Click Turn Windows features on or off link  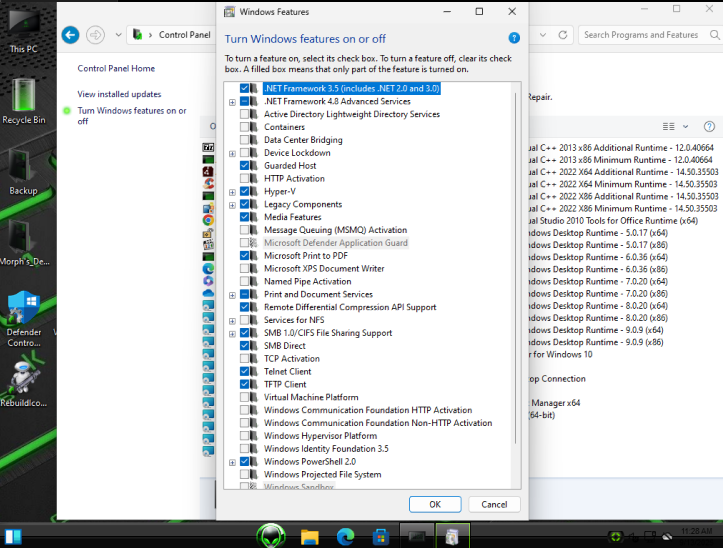click(x=132, y=116)
